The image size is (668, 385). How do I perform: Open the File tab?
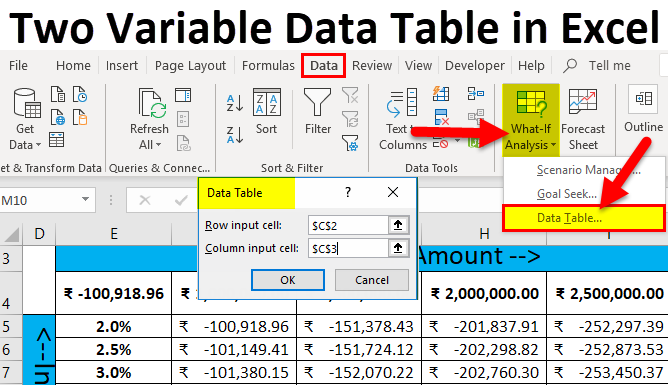pos(18,66)
